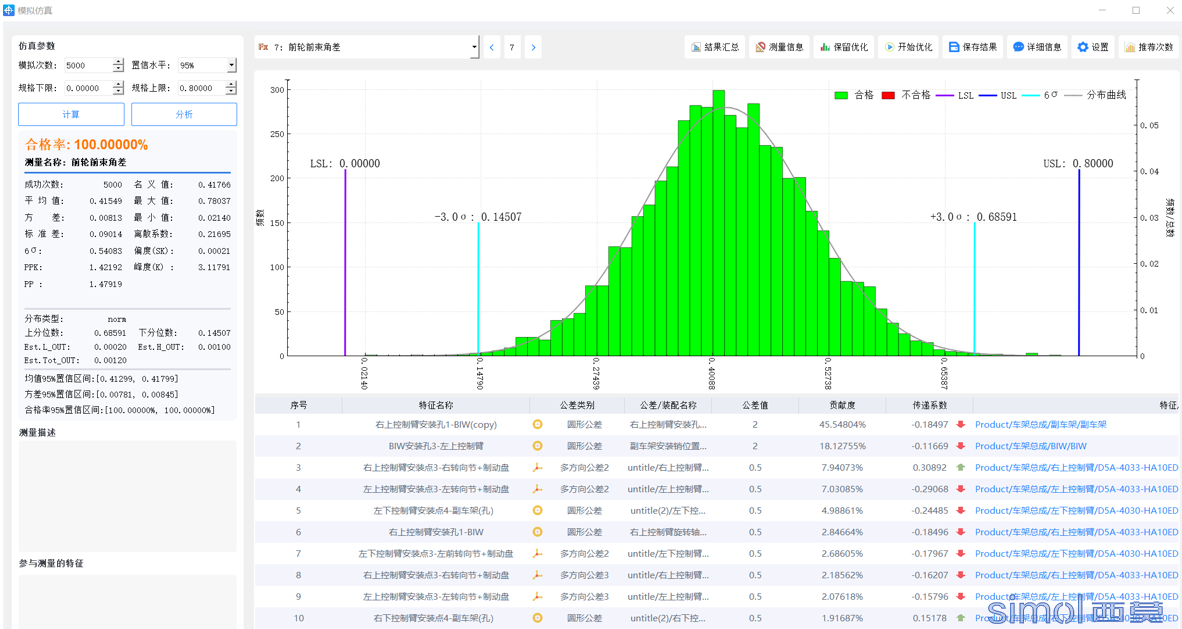Viewport: 1182px width, 629px height.
Task: Click the 保留优化 bar chart button
Action: point(844,47)
